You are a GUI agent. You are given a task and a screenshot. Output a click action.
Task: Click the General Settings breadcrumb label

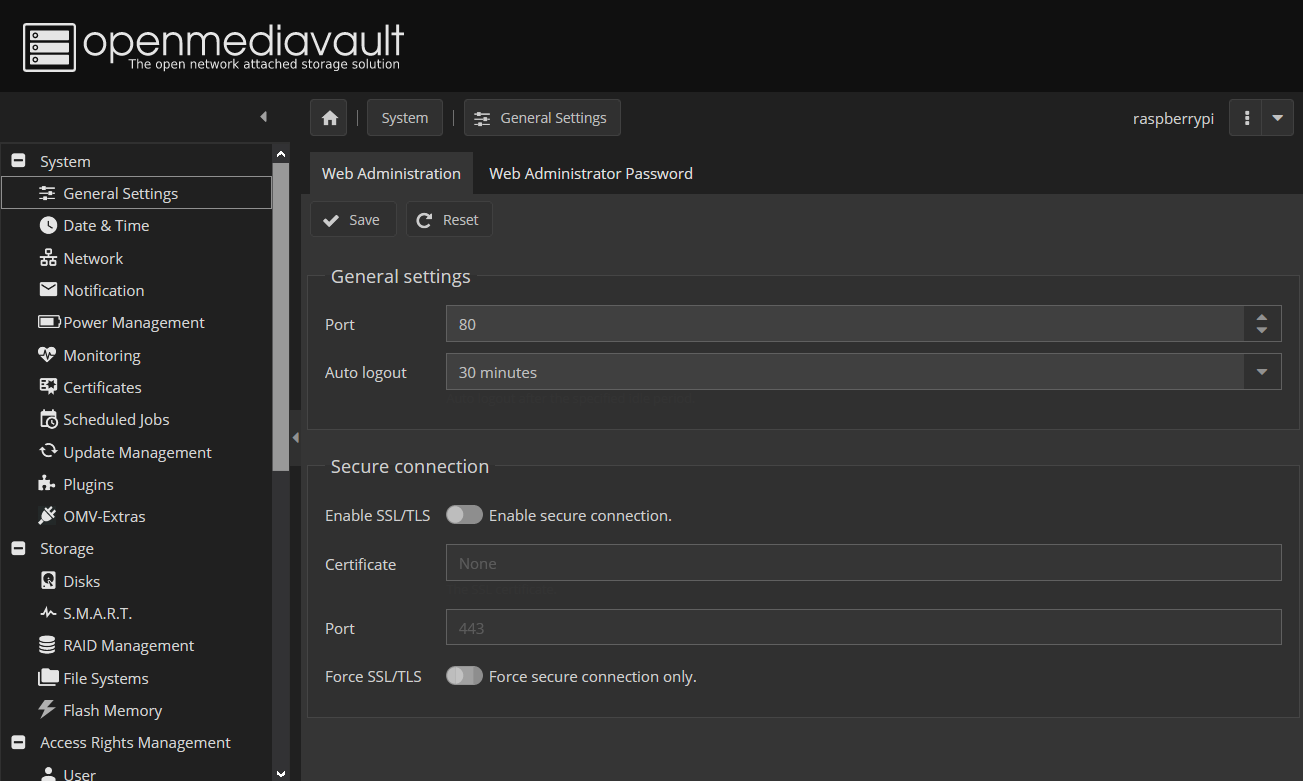pyautogui.click(x=554, y=118)
